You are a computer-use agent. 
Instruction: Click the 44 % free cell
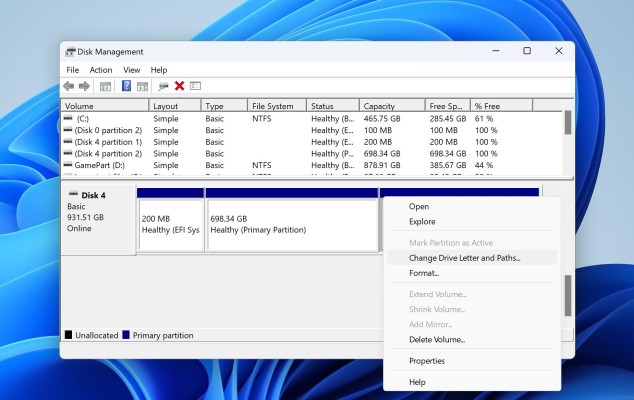pos(484,165)
